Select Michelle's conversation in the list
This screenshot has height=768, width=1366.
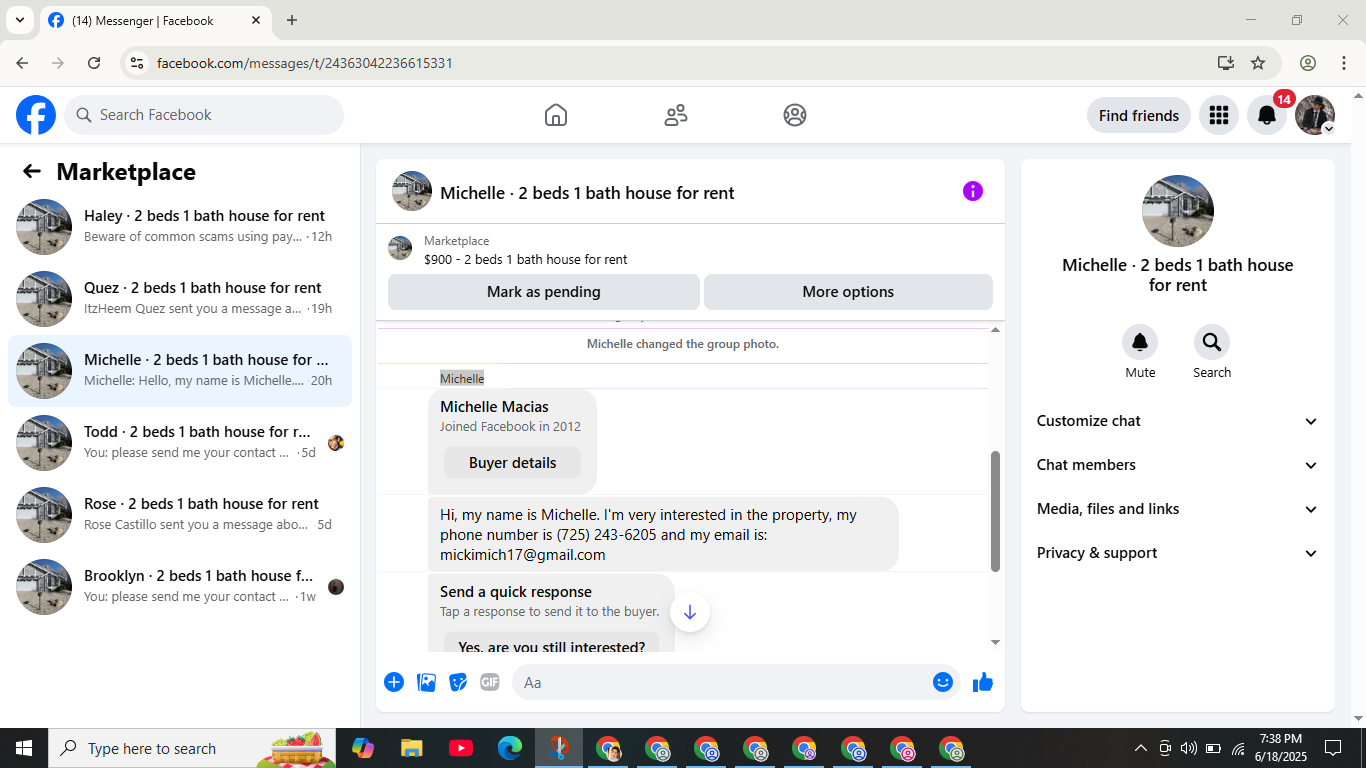tap(180, 371)
